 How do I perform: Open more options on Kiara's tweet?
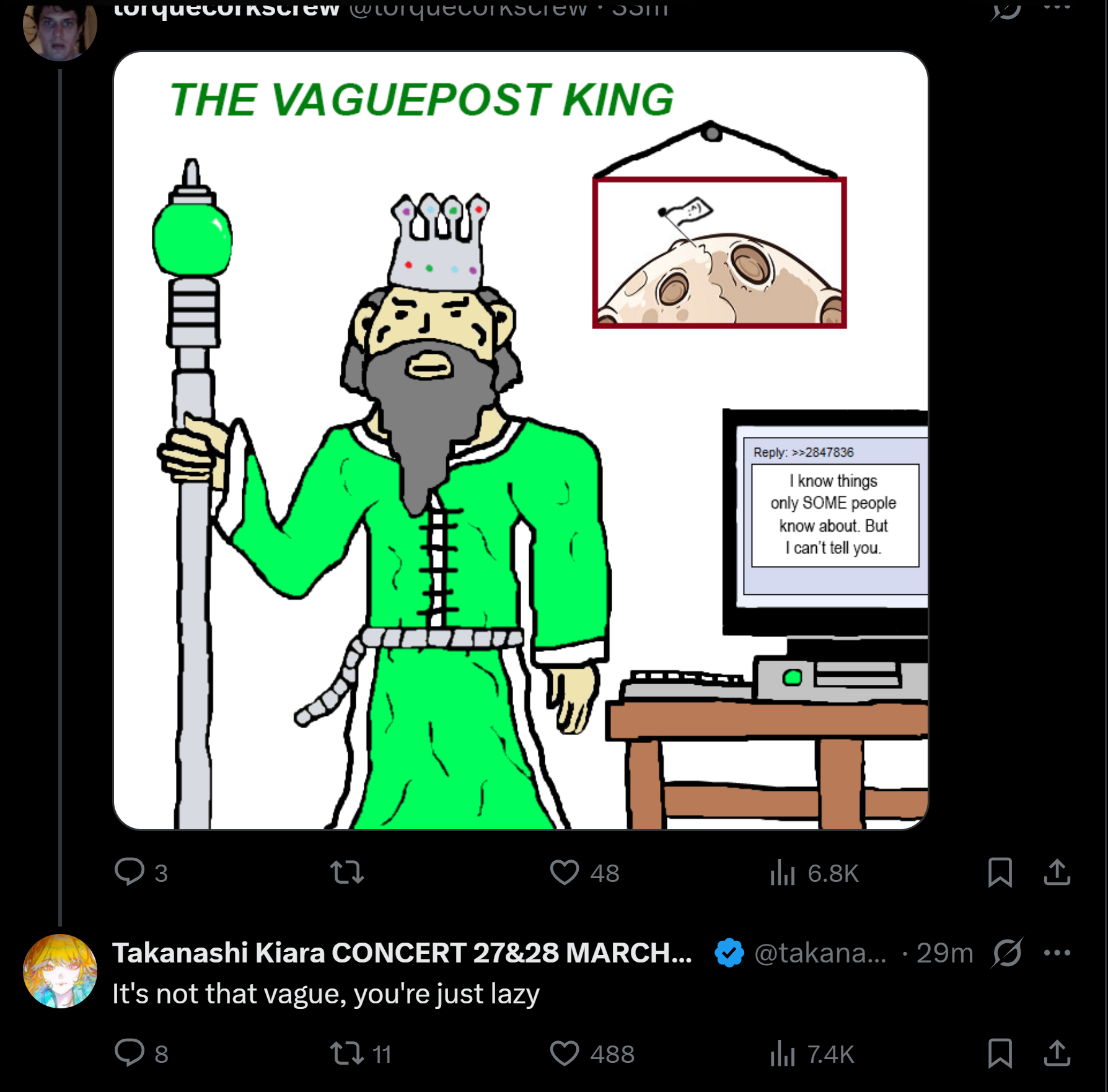[1057, 953]
